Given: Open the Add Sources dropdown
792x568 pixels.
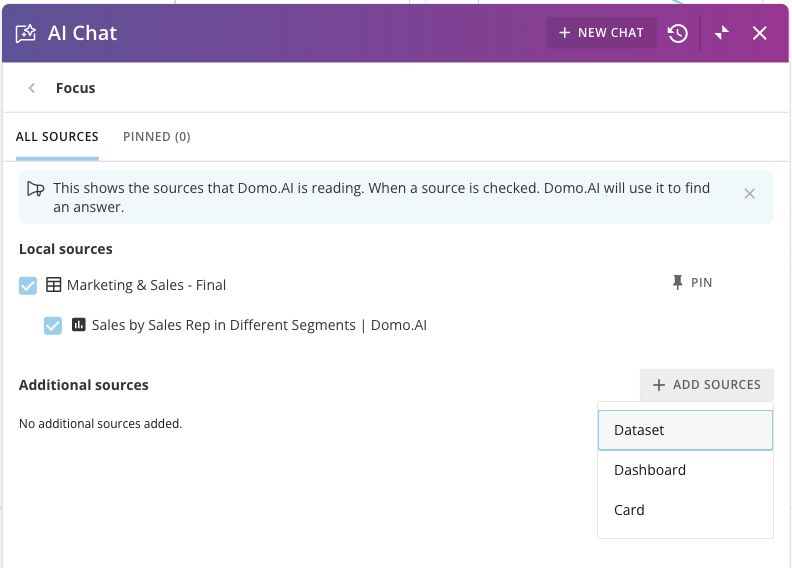Looking at the screenshot, I should [x=706, y=385].
